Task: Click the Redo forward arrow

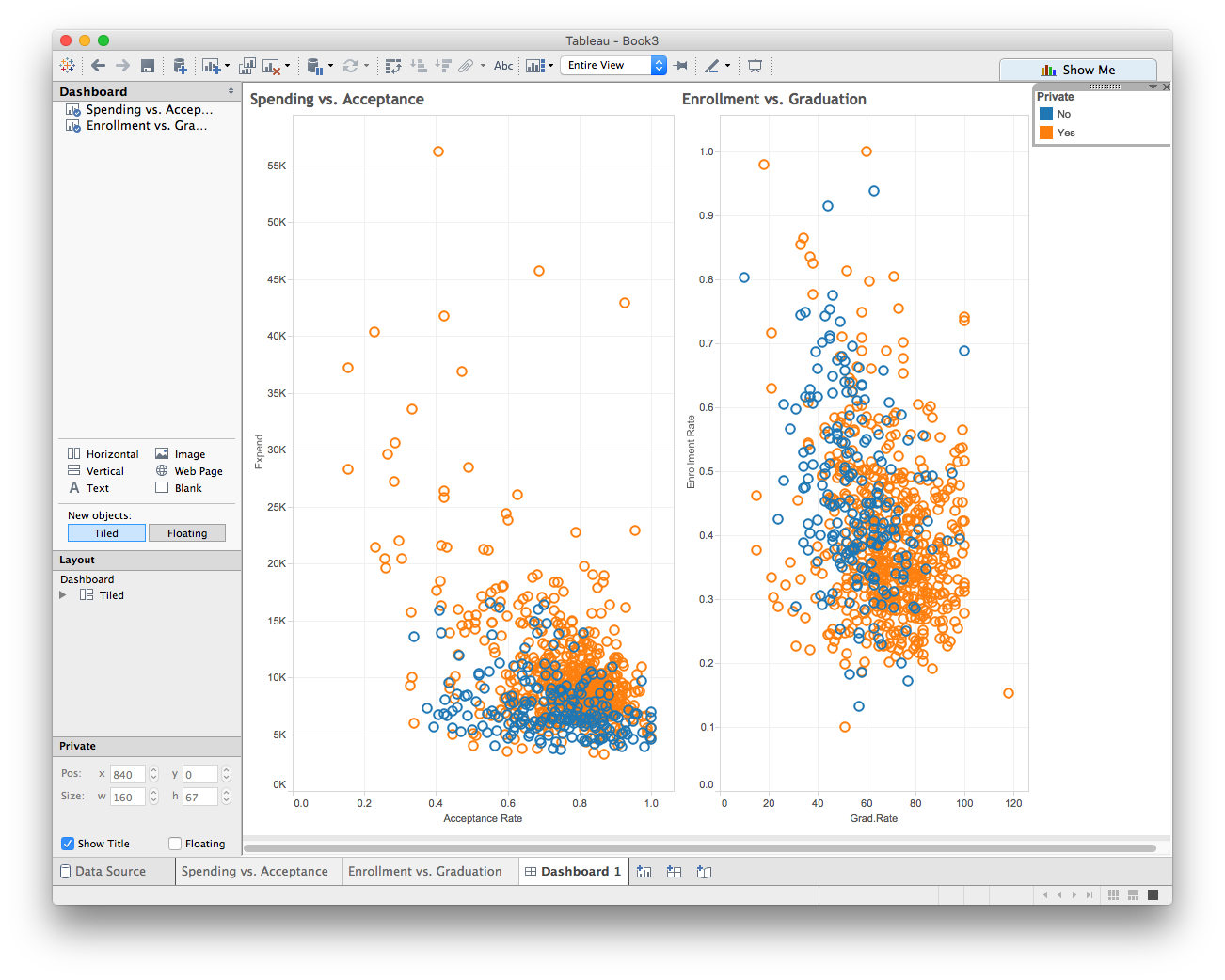Action: (122, 66)
